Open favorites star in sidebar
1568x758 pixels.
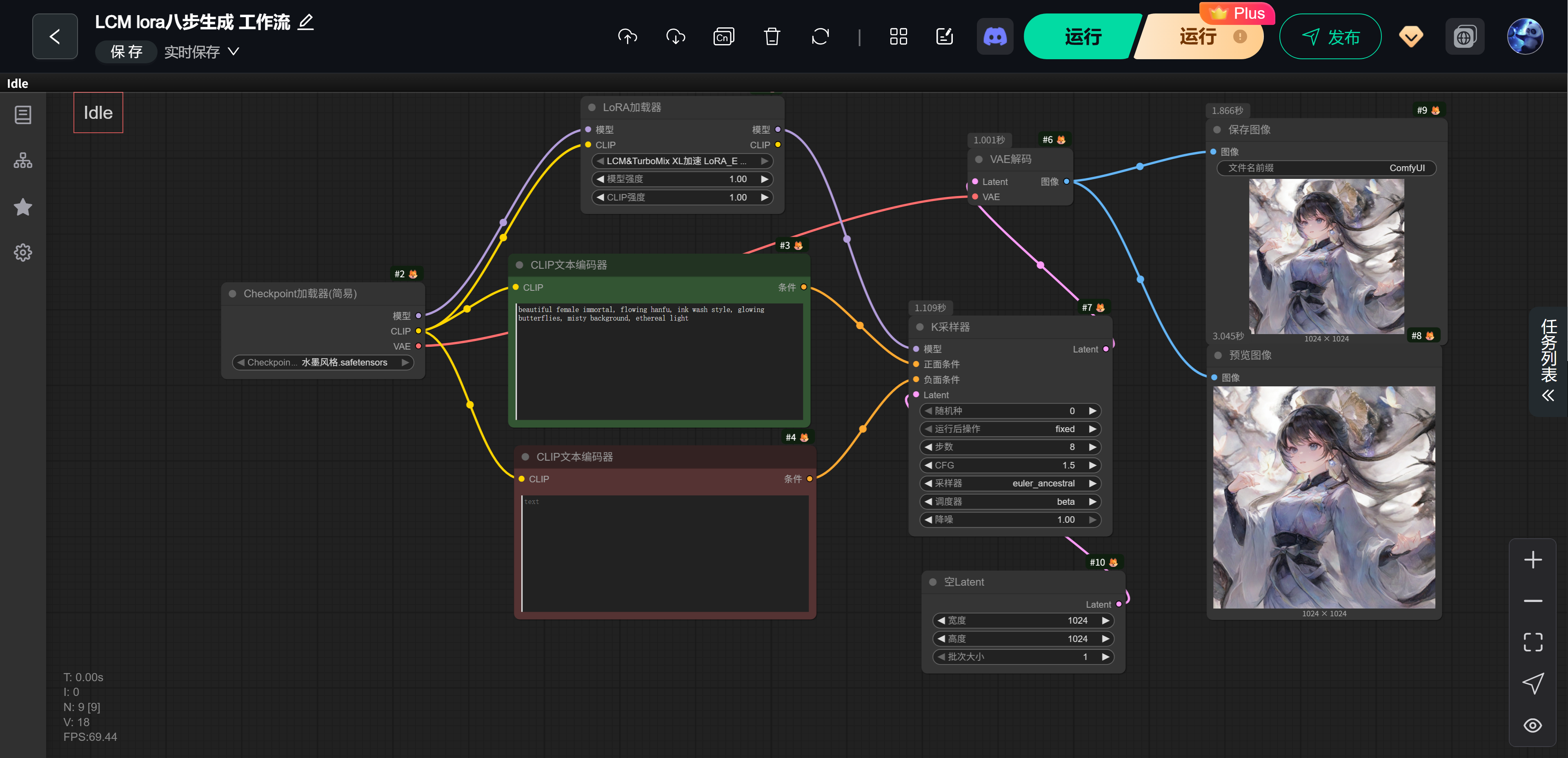pos(23,207)
